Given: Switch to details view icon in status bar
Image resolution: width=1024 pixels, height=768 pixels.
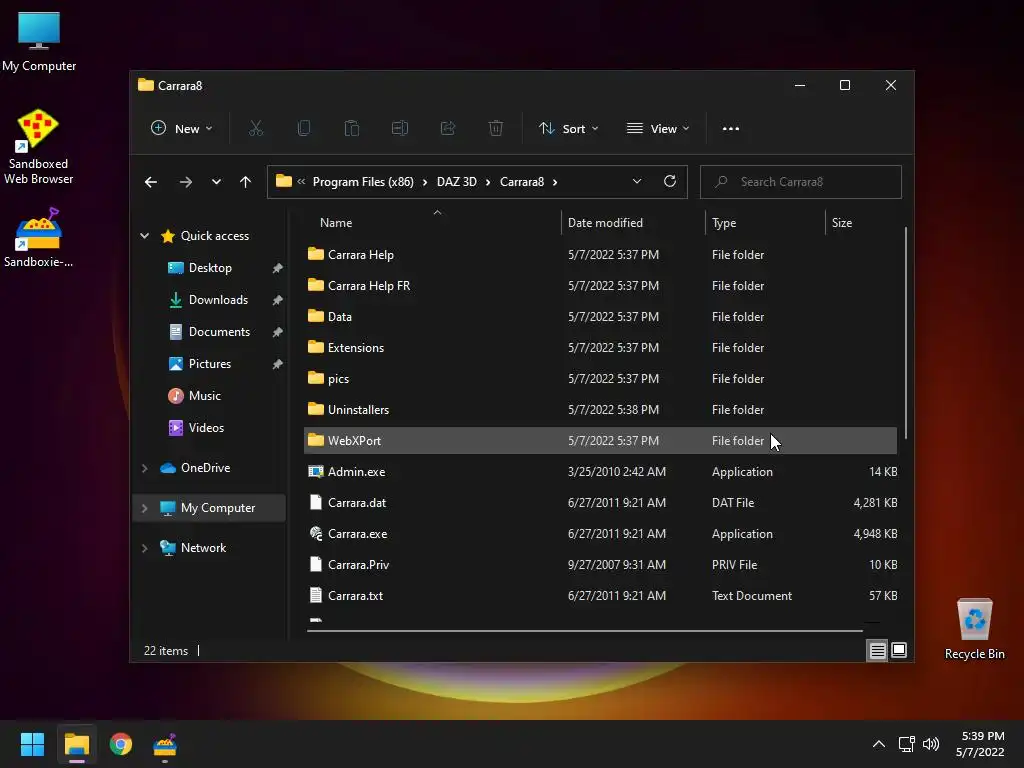Looking at the screenshot, I should click(877, 650).
